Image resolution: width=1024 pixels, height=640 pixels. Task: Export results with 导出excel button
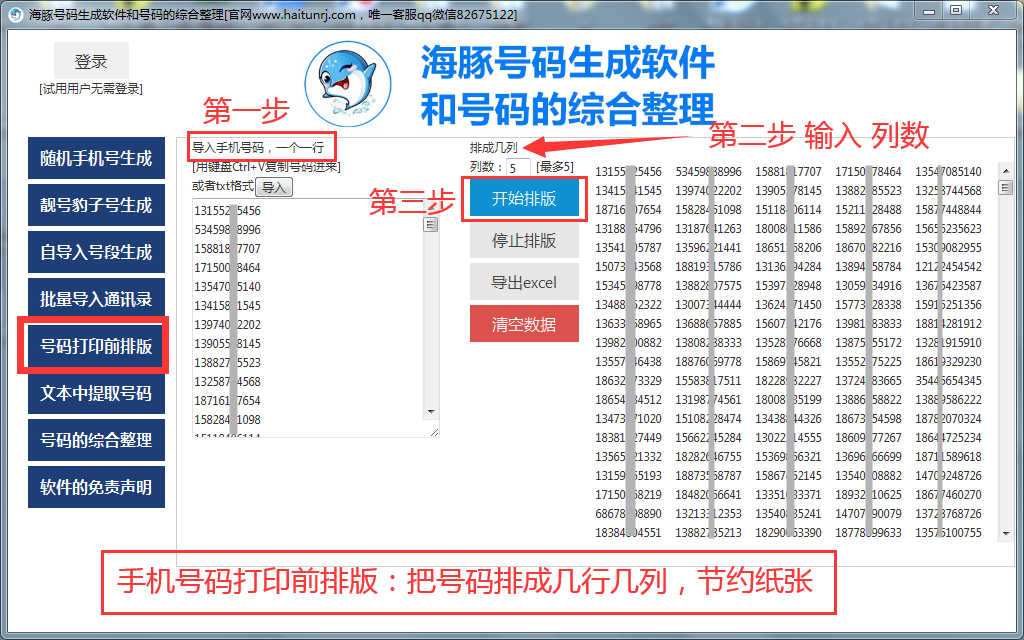point(524,282)
